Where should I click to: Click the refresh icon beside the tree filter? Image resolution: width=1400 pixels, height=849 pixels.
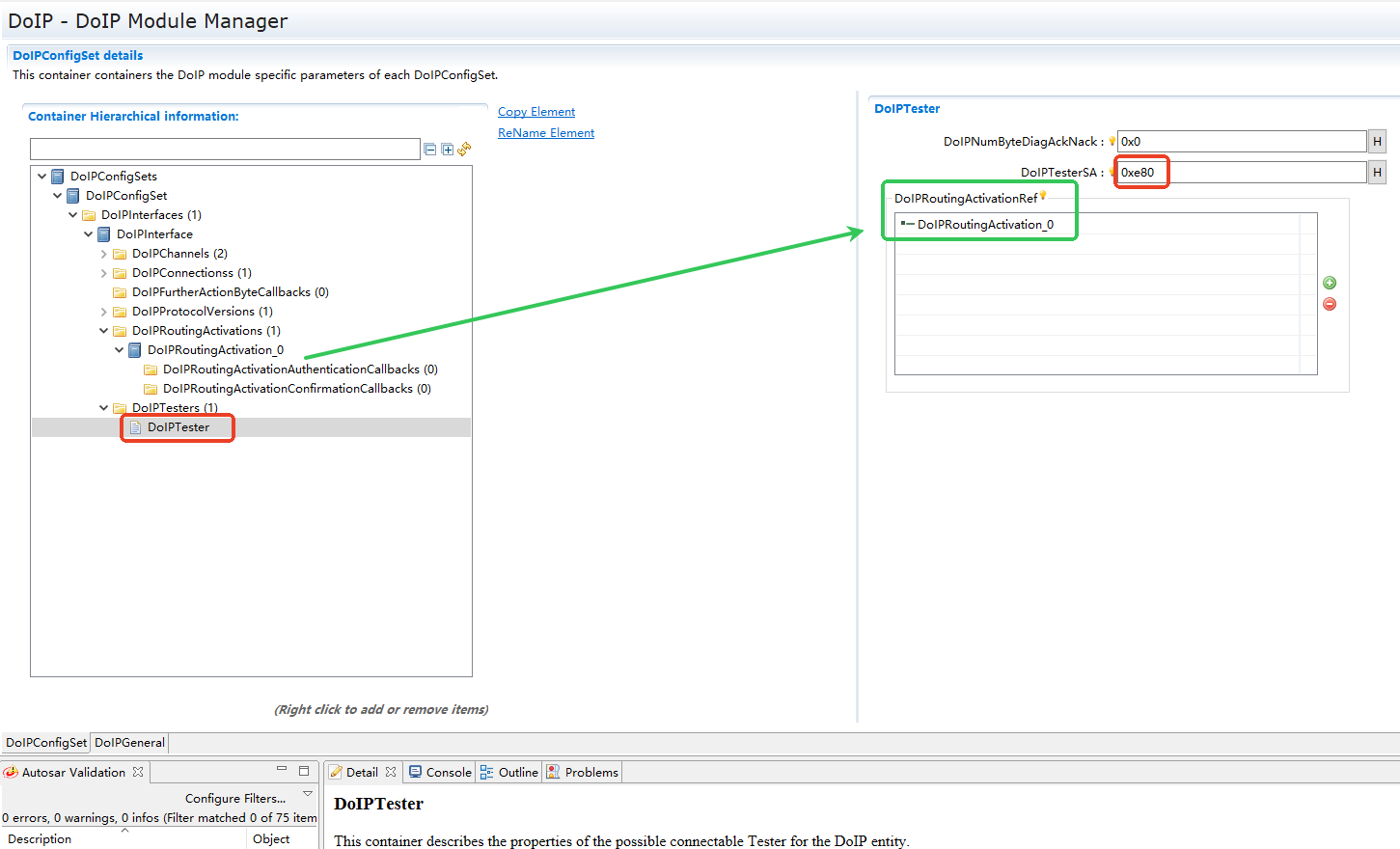point(464,149)
